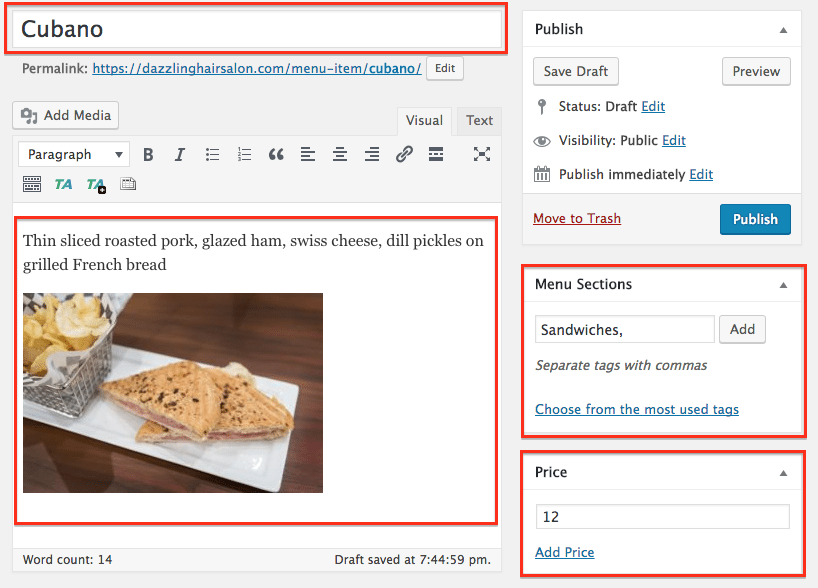Choose from the most used tags
The image size is (818, 588).
(x=637, y=409)
